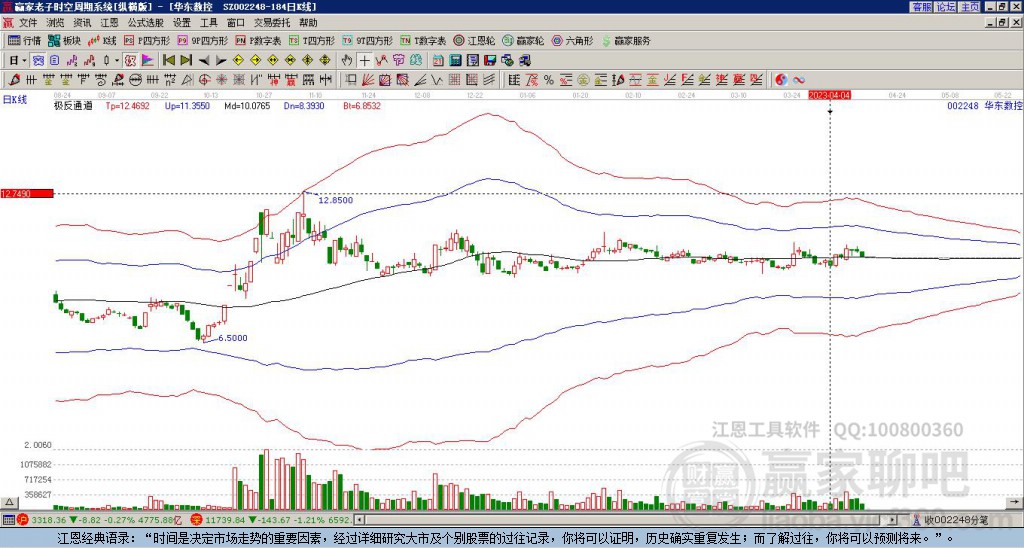Click the 板块 toolbar button
1024x548 pixels.
(64, 40)
